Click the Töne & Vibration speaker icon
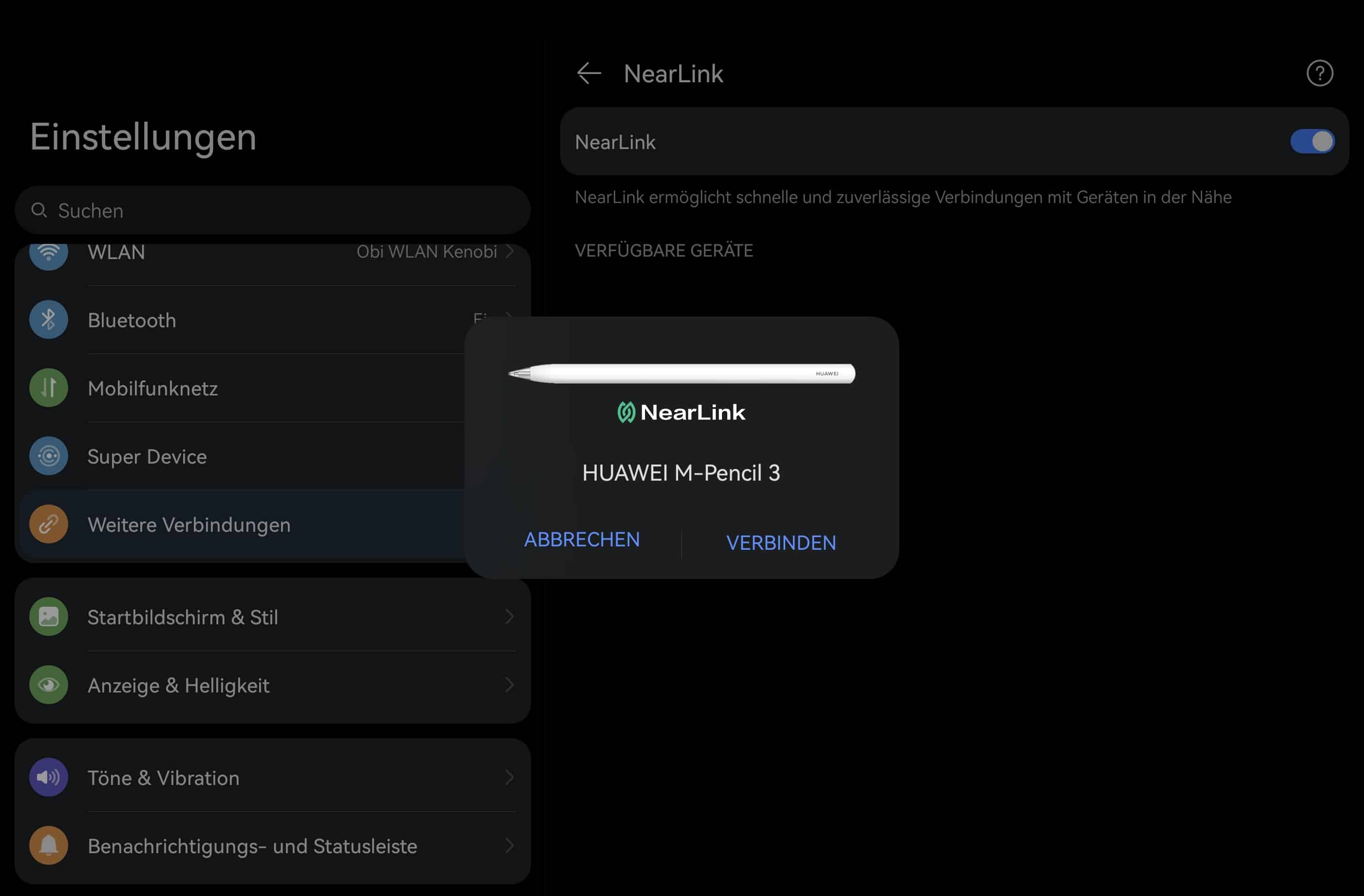The width and height of the screenshot is (1364, 896). pyautogui.click(x=49, y=777)
